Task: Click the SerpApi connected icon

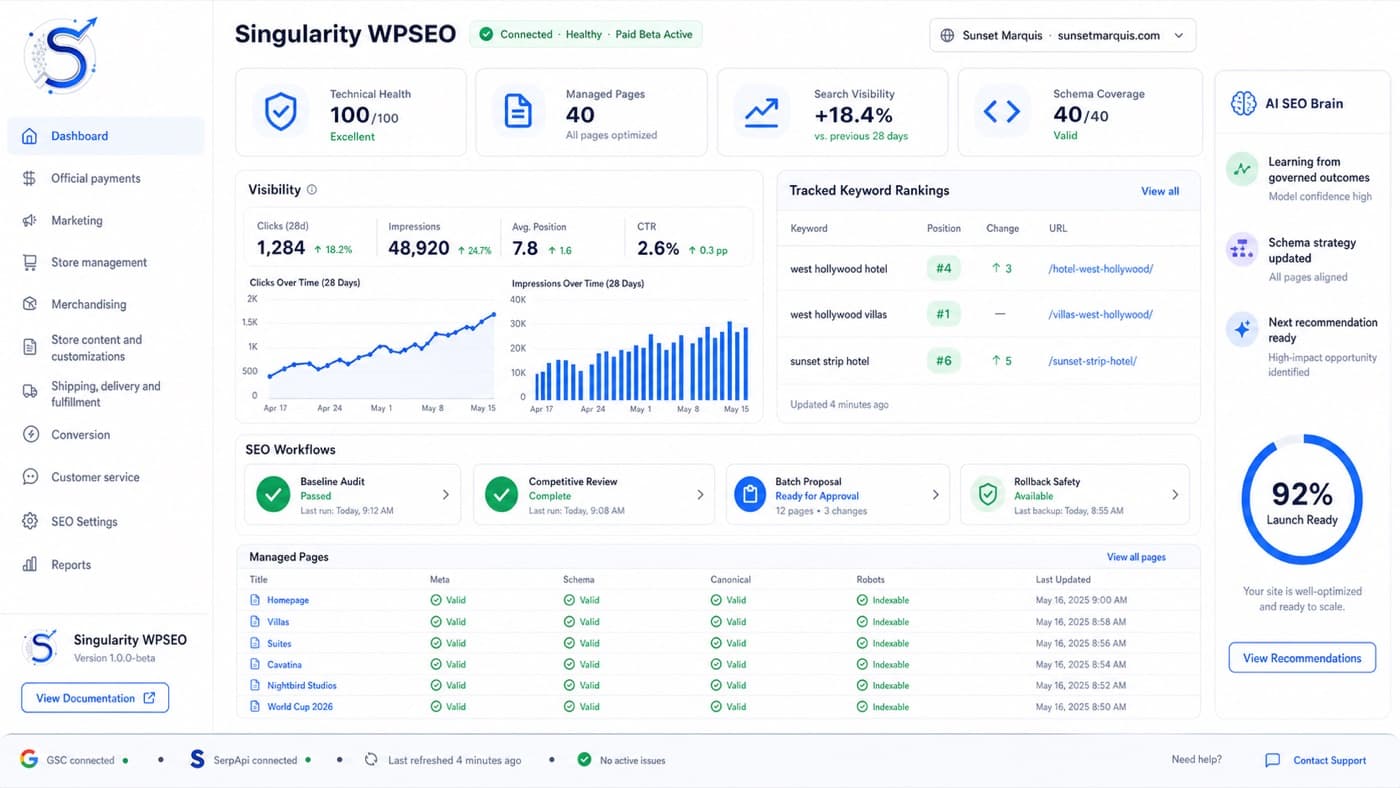Action: pyautogui.click(x=197, y=759)
